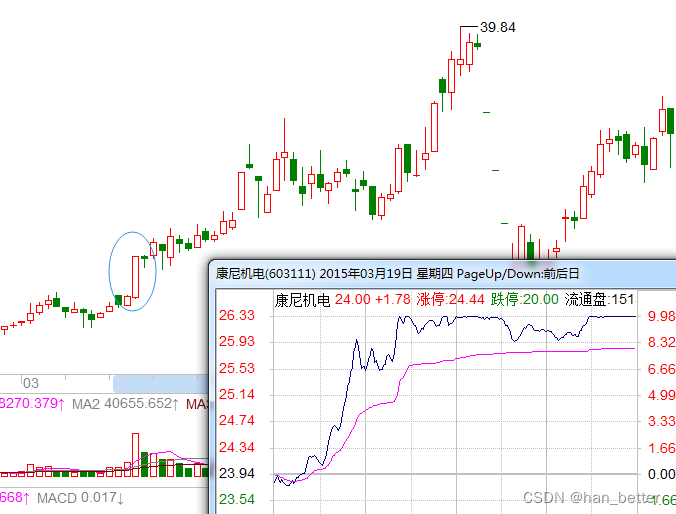676x514 pixels.
Task: Click the 3.33 percent axis label
Action: [662, 421]
